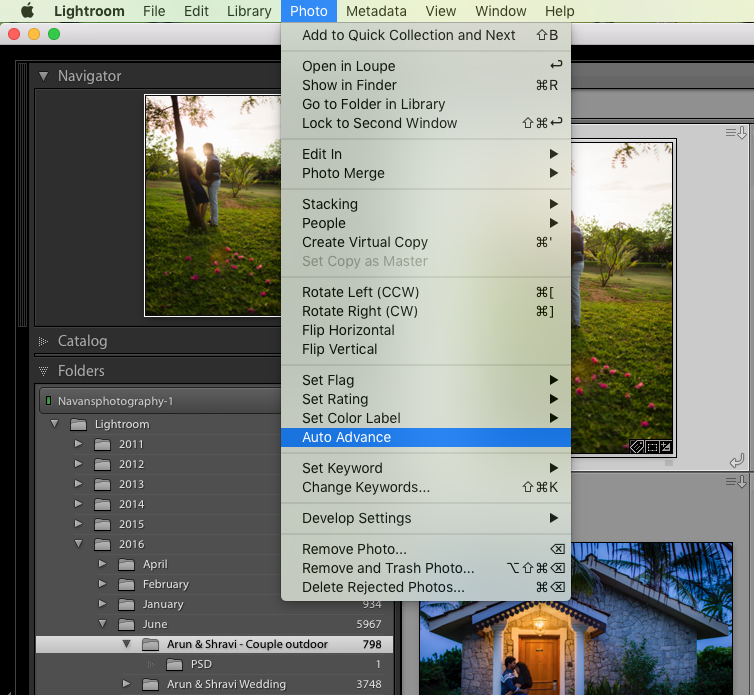Choose Remove Photo...
Image resolution: width=754 pixels, height=695 pixels.
pos(426,549)
